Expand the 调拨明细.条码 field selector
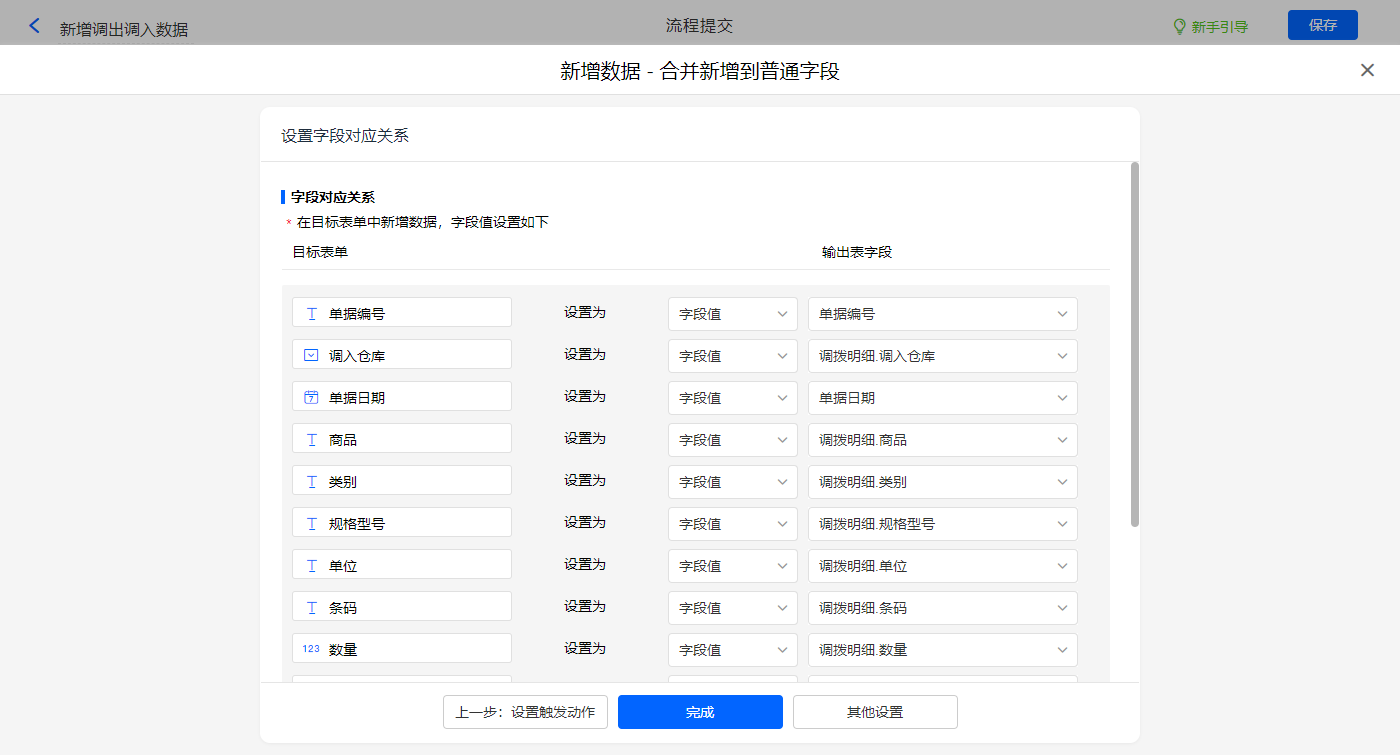1400x755 pixels. pyautogui.click(x=942, y=607)
